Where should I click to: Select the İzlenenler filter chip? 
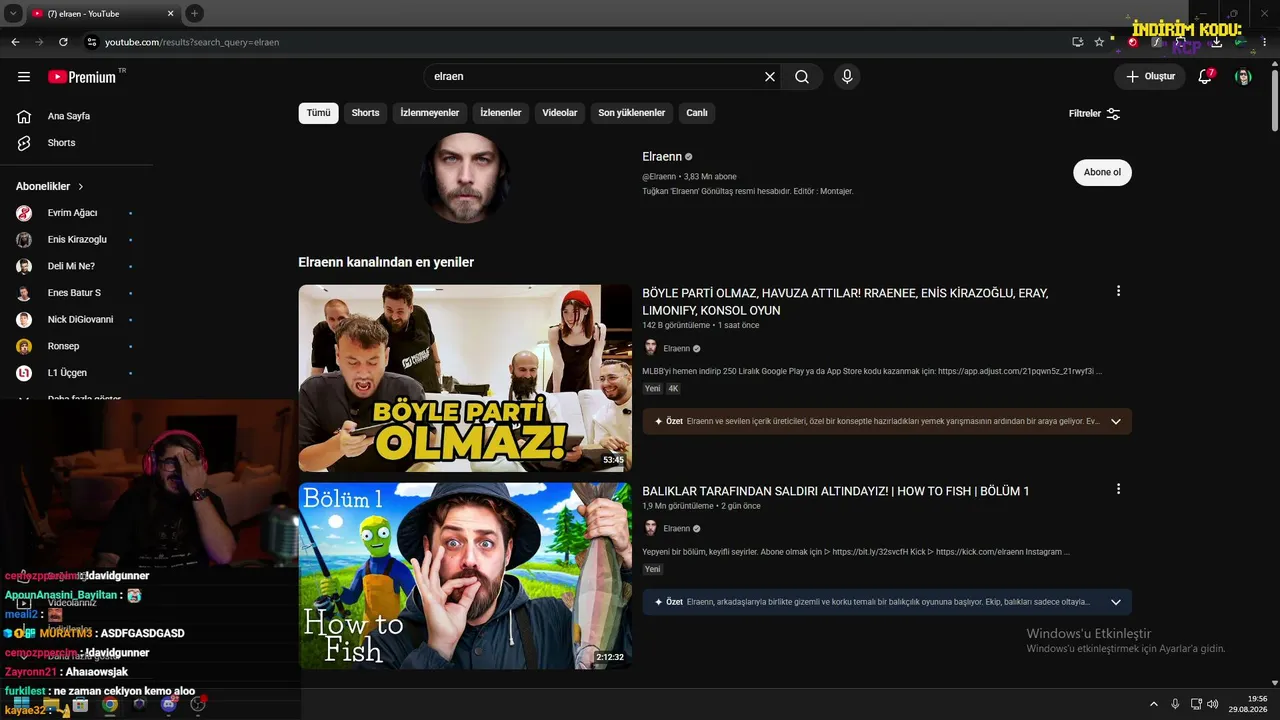pyautogui.click(x=501, y=113)
